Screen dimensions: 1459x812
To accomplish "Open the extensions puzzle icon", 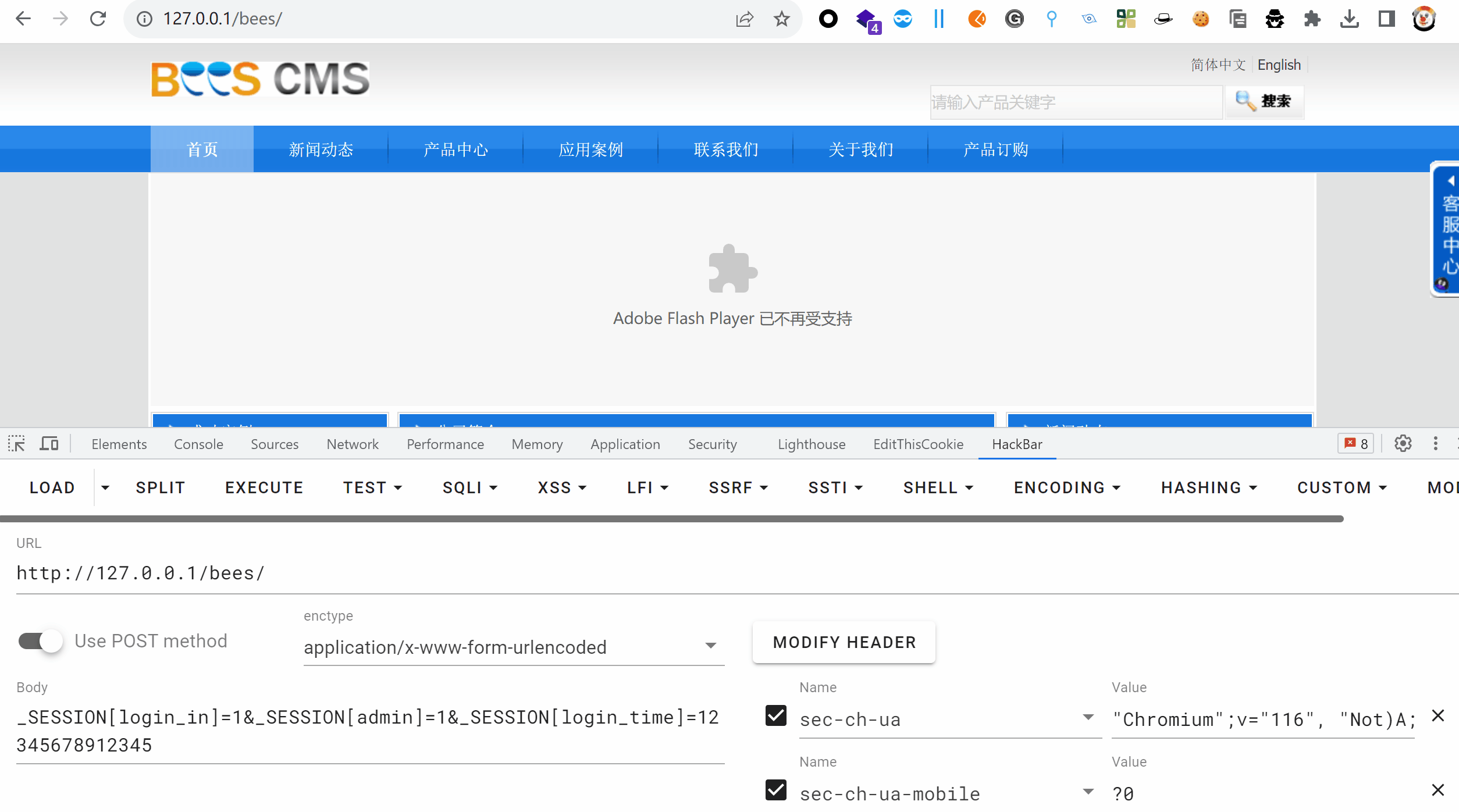I will pyautogui.click(x=1312, y=19).
